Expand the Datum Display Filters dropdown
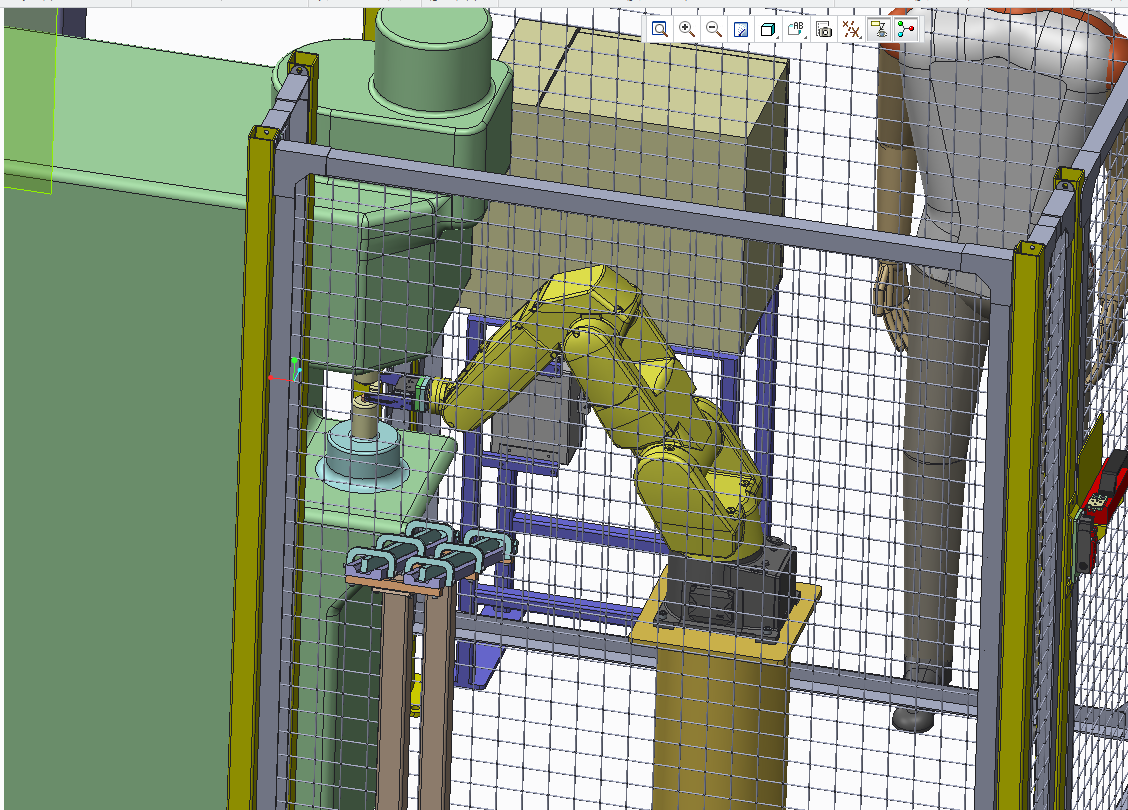The width and height of the screenshot is (1128, 810). click(851, 30)
